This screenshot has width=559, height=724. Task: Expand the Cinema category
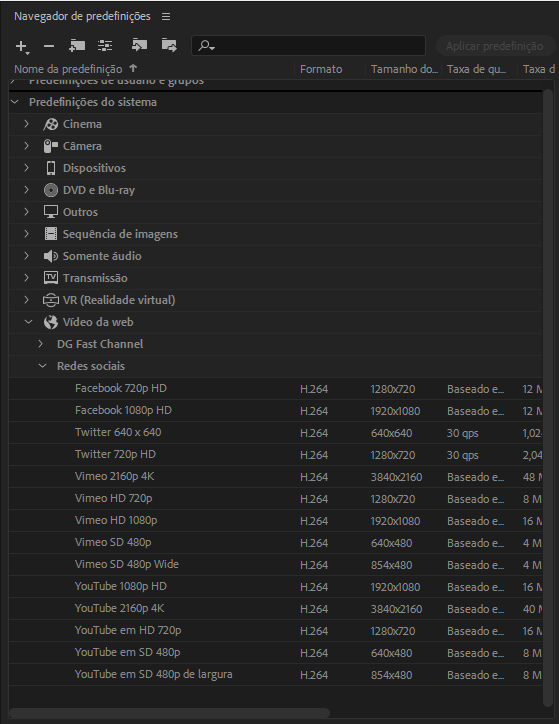(x=26, y=124)
